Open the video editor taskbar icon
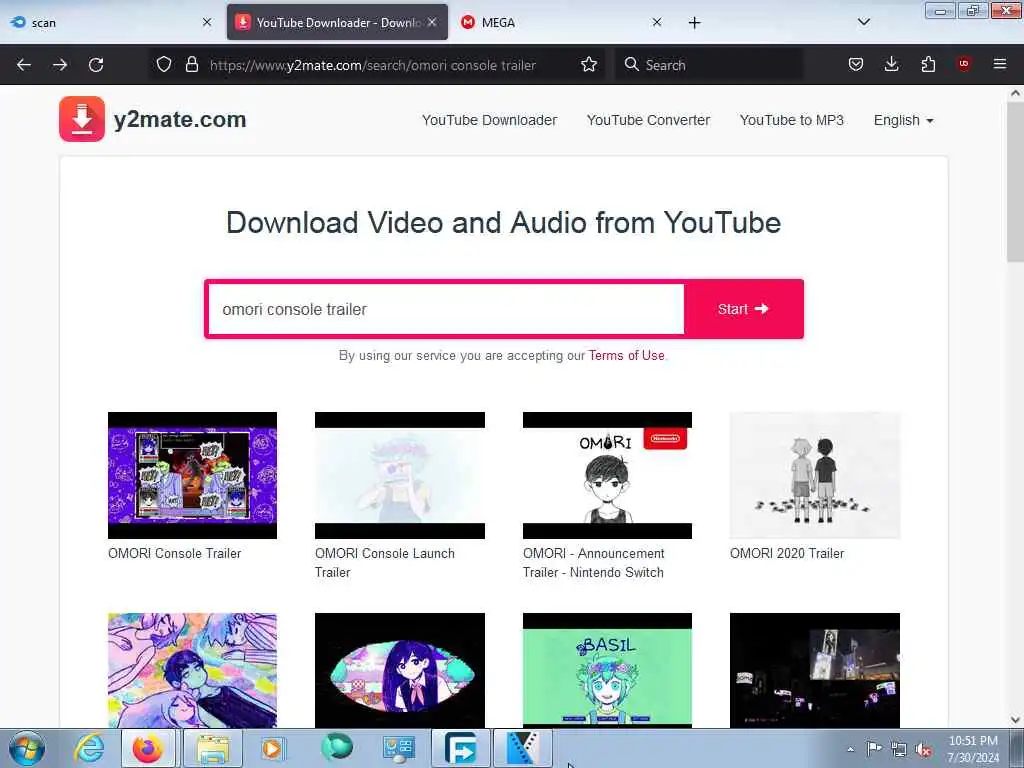 (x=522, y=748)
